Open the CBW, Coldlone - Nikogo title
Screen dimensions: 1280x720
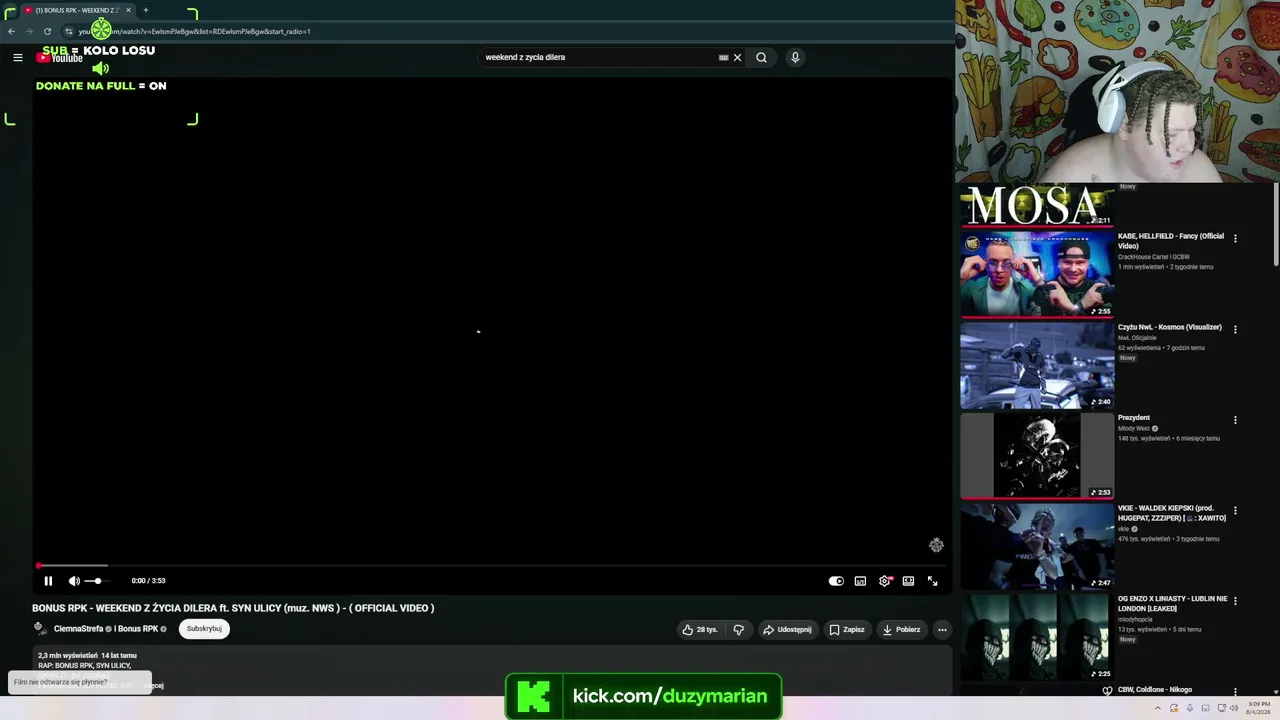coord(1155,690)
